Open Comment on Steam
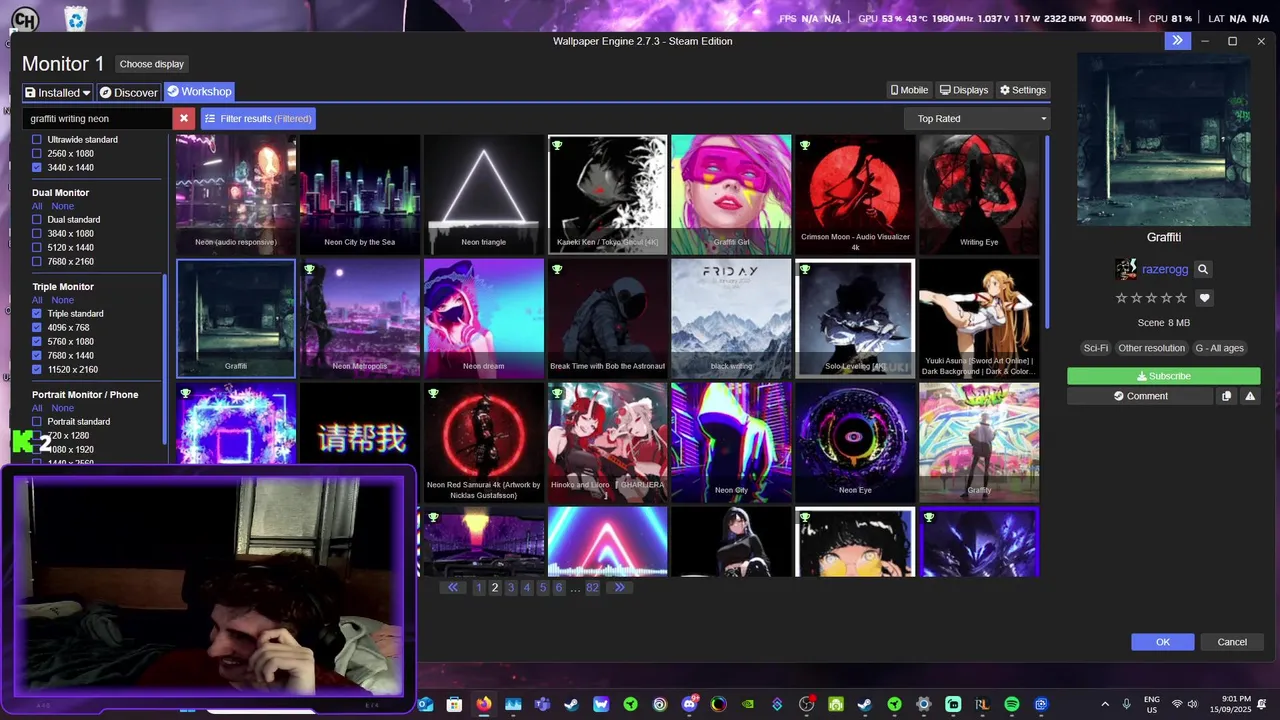The height and width of the screenshot is (720, 1280). (x=1140, y=396)
